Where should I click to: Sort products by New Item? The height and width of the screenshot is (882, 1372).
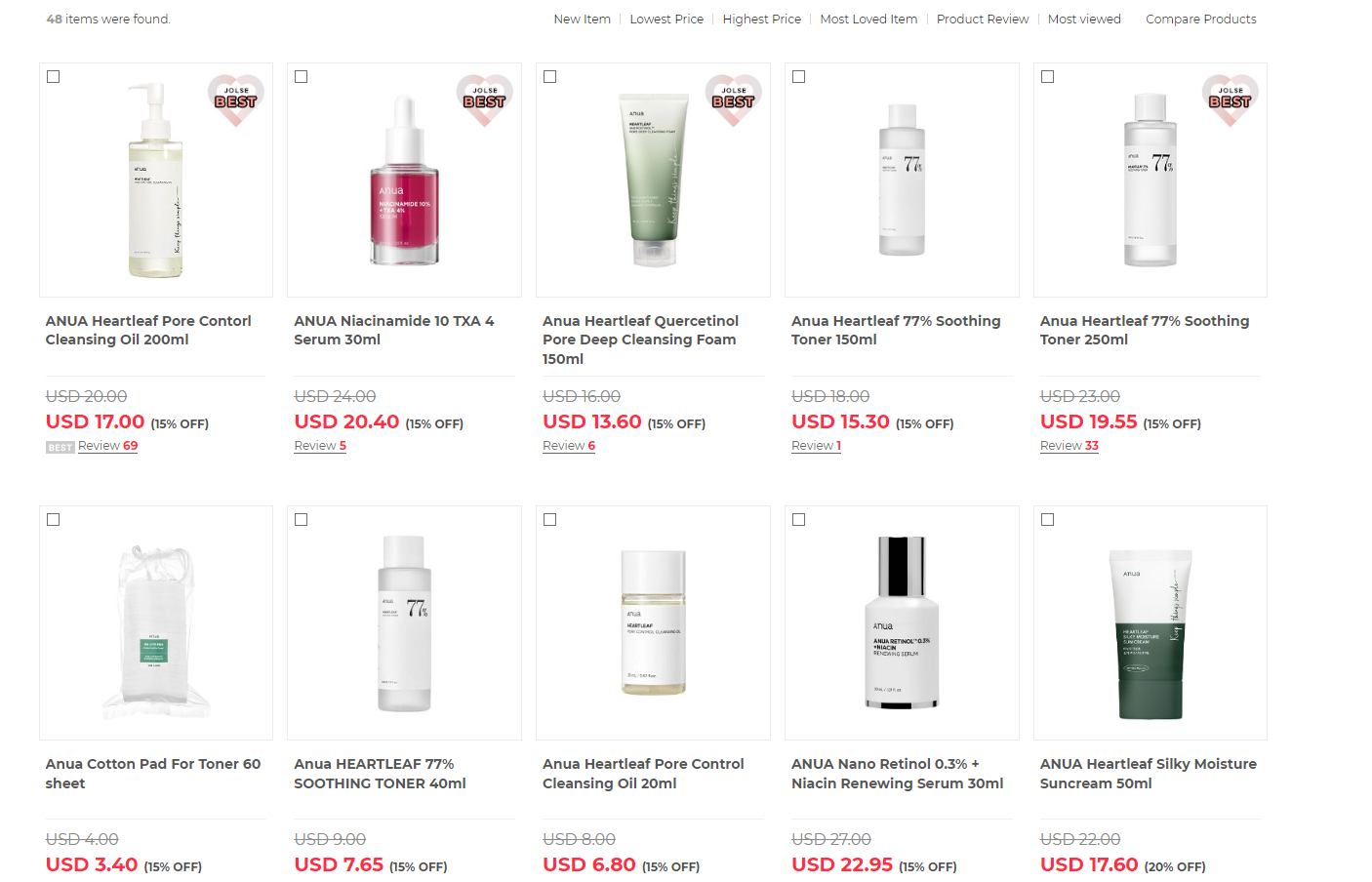pos(582,19)
